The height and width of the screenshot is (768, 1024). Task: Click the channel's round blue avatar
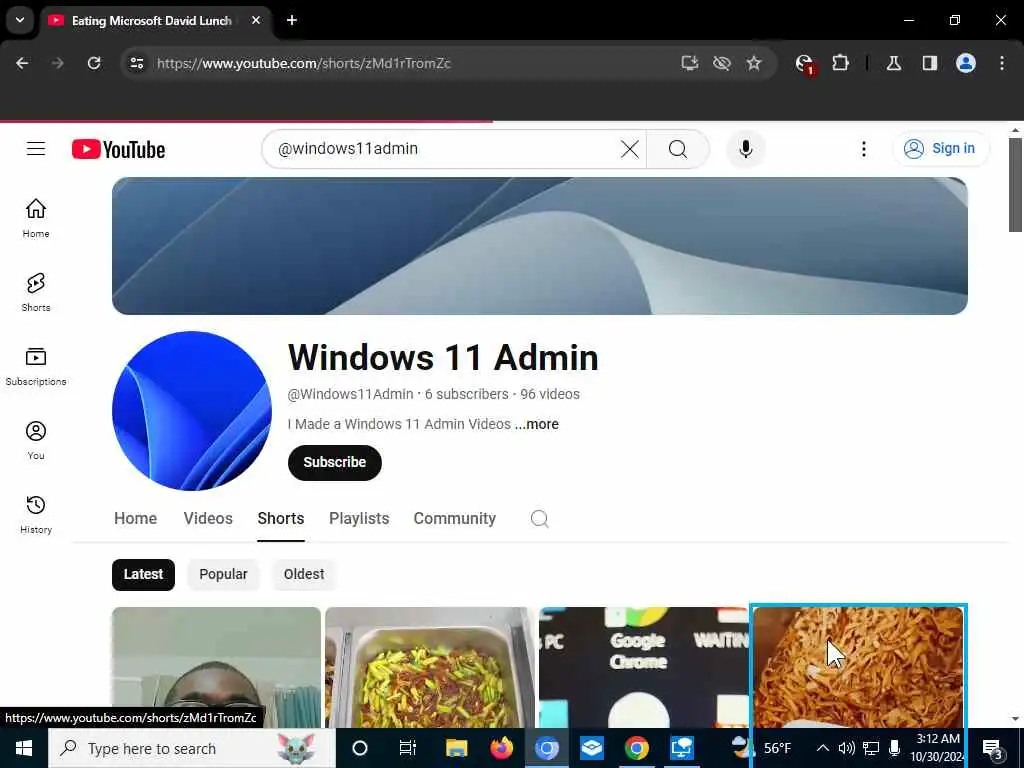click(x=191, y=411)
